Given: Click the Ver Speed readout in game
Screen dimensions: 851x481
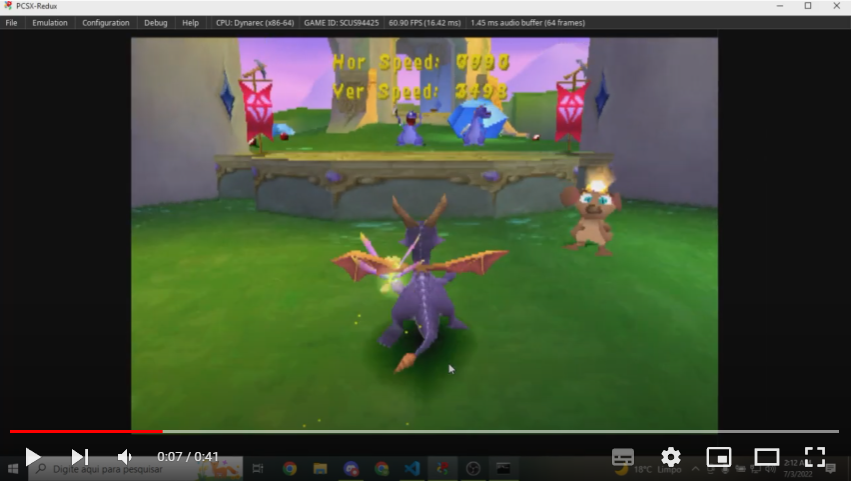Looking at the screenshot, I should pyautogui.click(x=421, y=91).
